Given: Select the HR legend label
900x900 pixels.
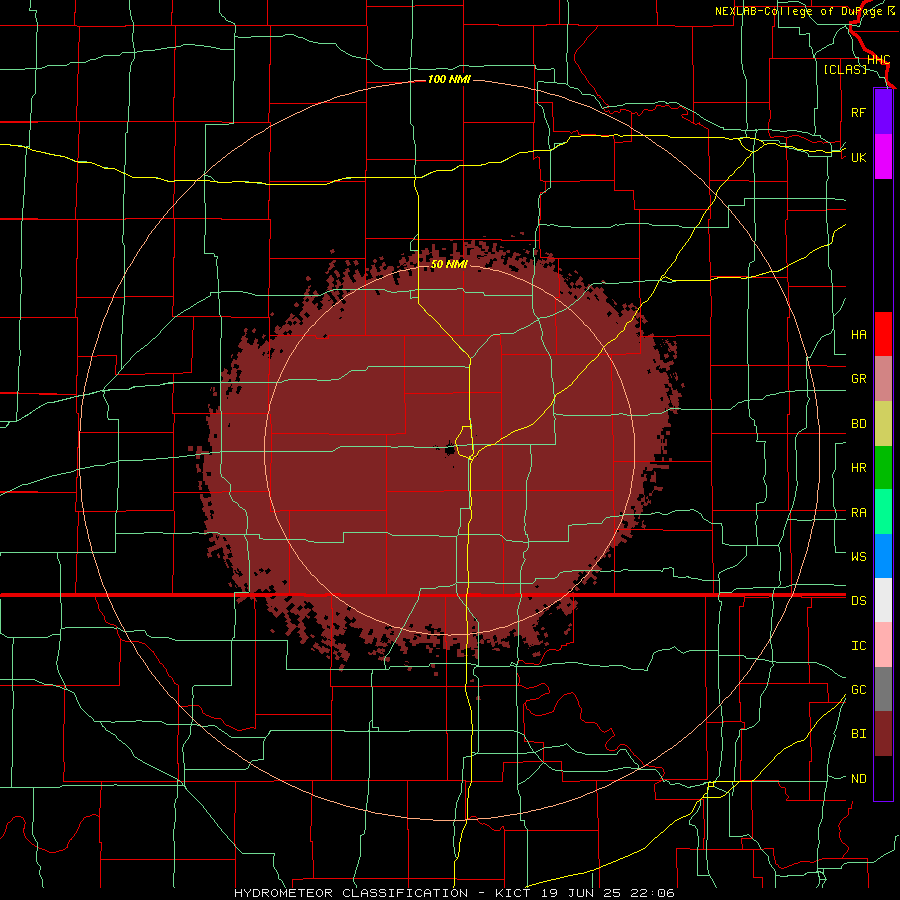Looking at the screenshot, I should 858,468.
